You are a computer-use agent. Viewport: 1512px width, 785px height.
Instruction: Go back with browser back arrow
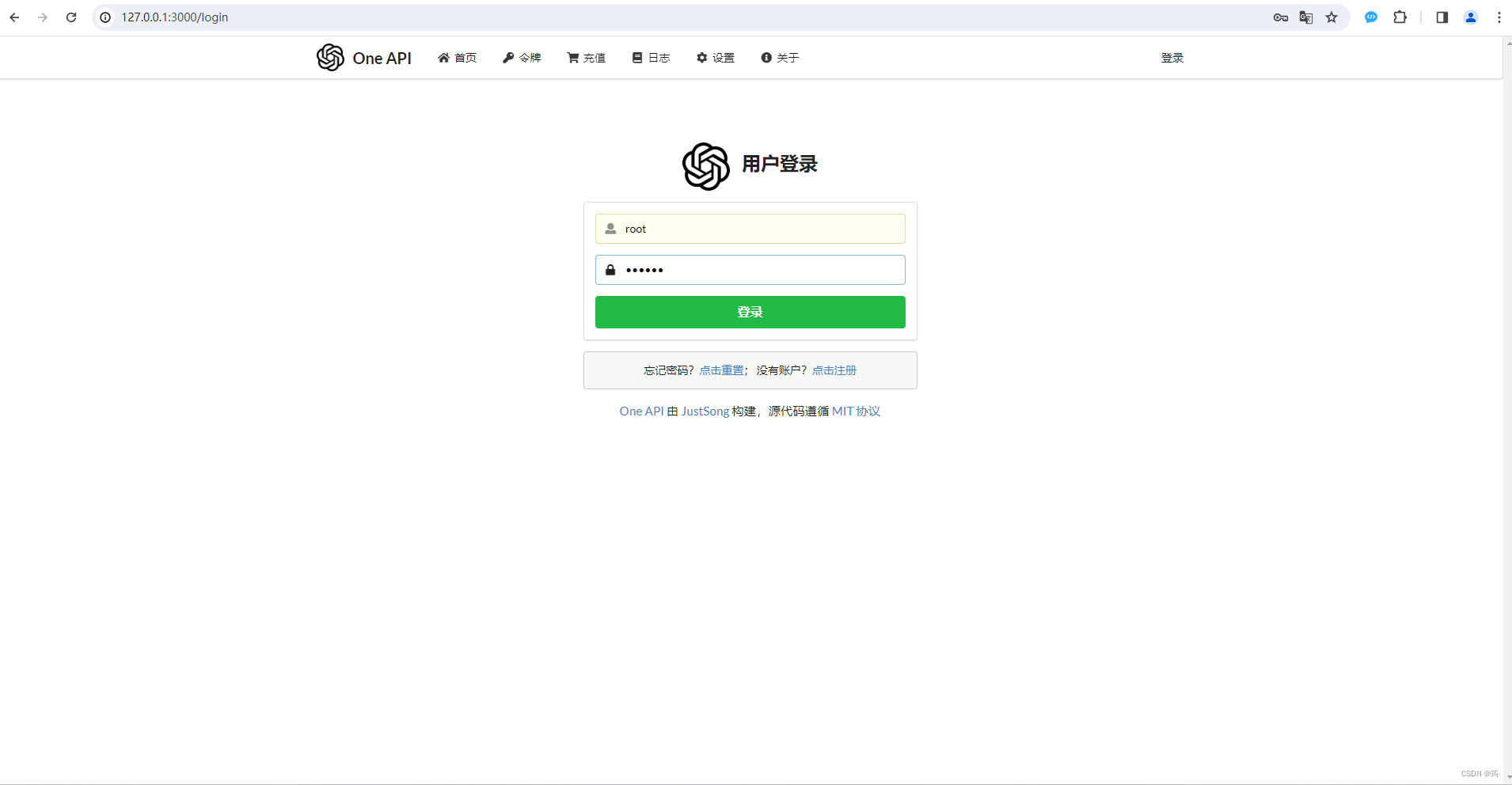[x=14, y=17]
